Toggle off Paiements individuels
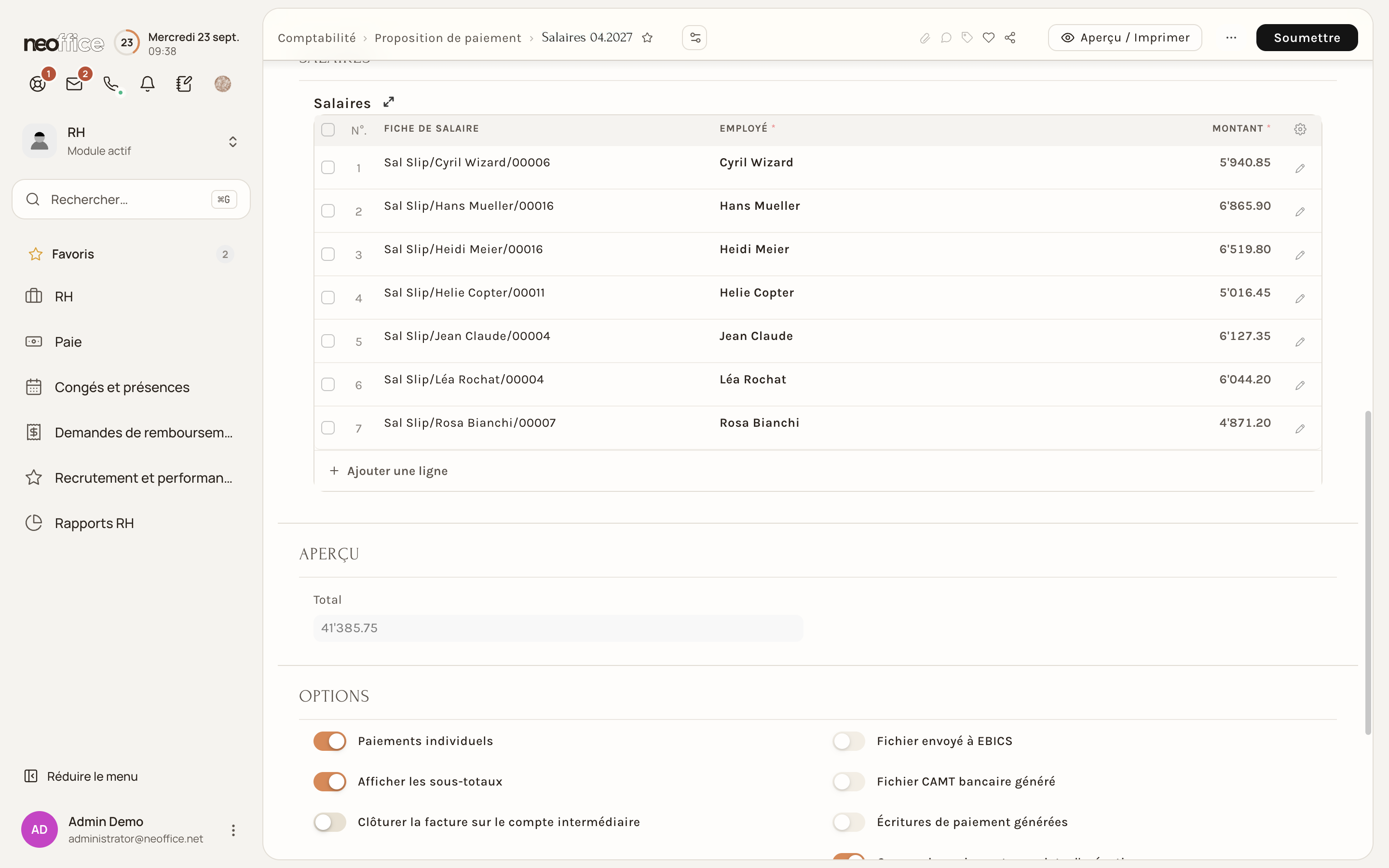This screenshot has width=1389, height=868. coord(329,741)
